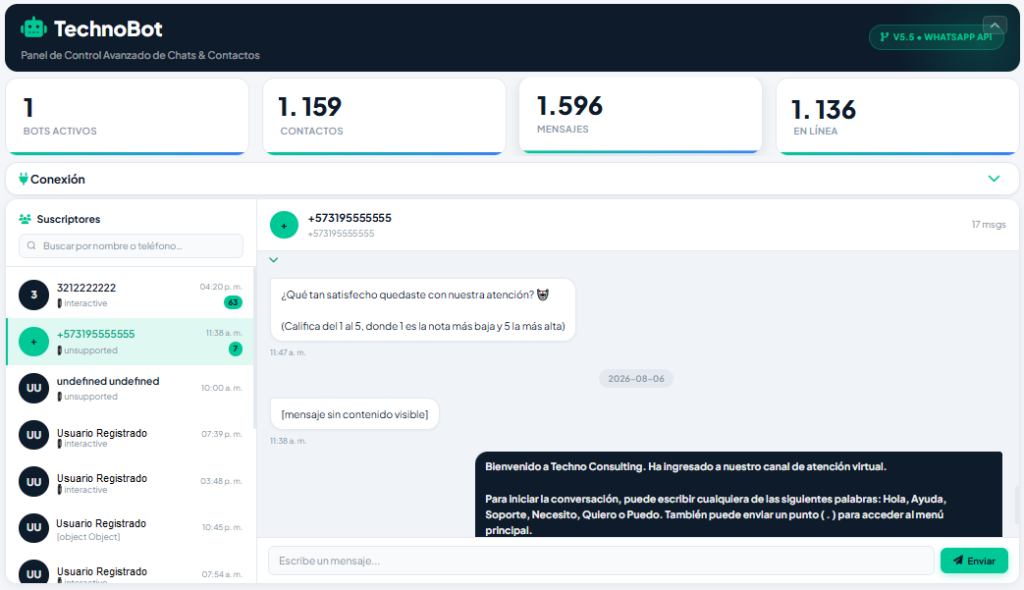The width and height of the screenshot is (1024, 590).
Task: Click the mensaje sin contenido visible bubble
Action: (355, 414)
